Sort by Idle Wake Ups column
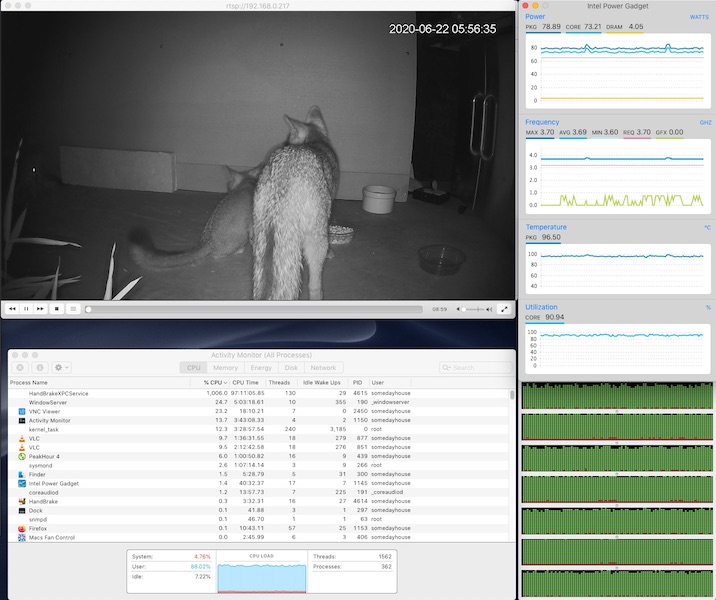The width and height of the screenshot is (716, 600). click(321, 383)
